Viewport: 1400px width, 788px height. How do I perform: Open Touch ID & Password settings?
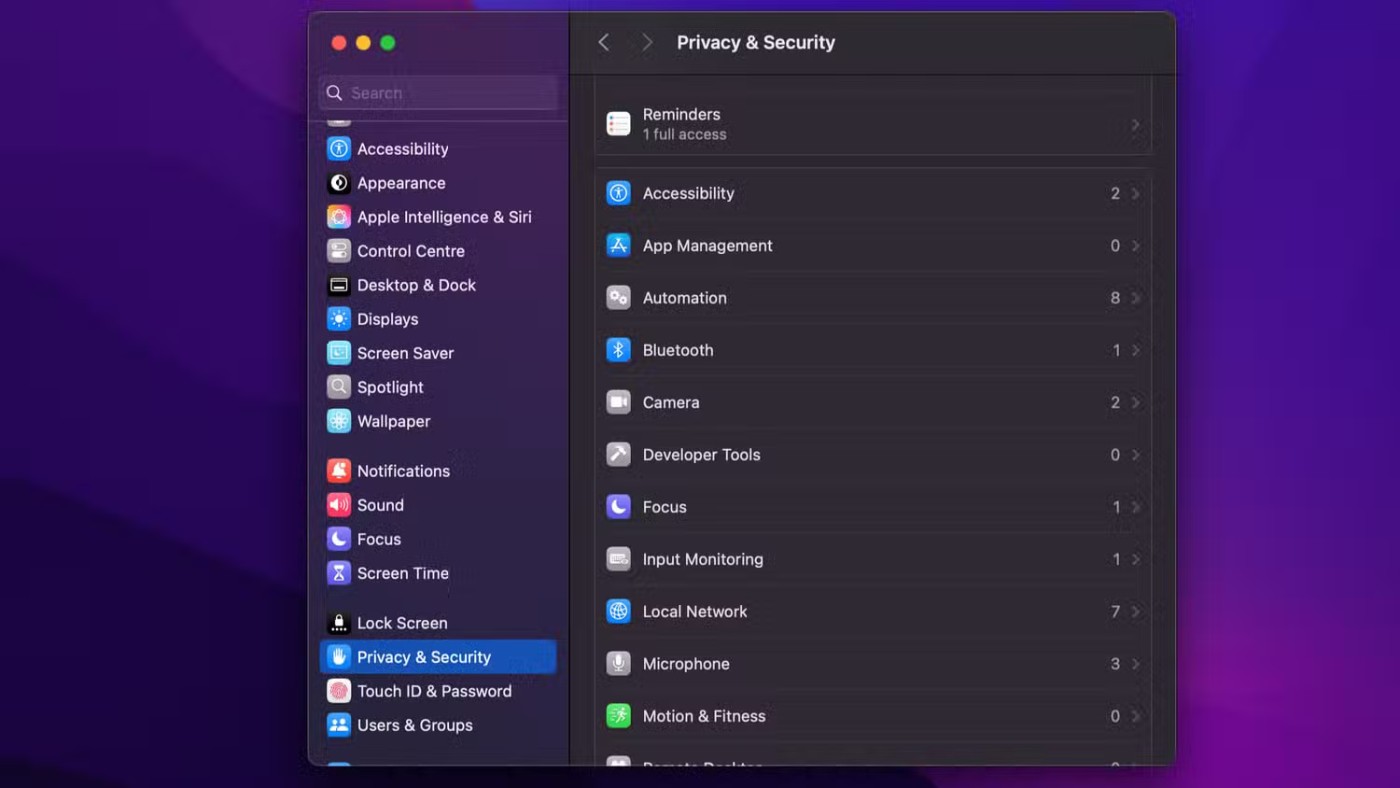(433, 691)
